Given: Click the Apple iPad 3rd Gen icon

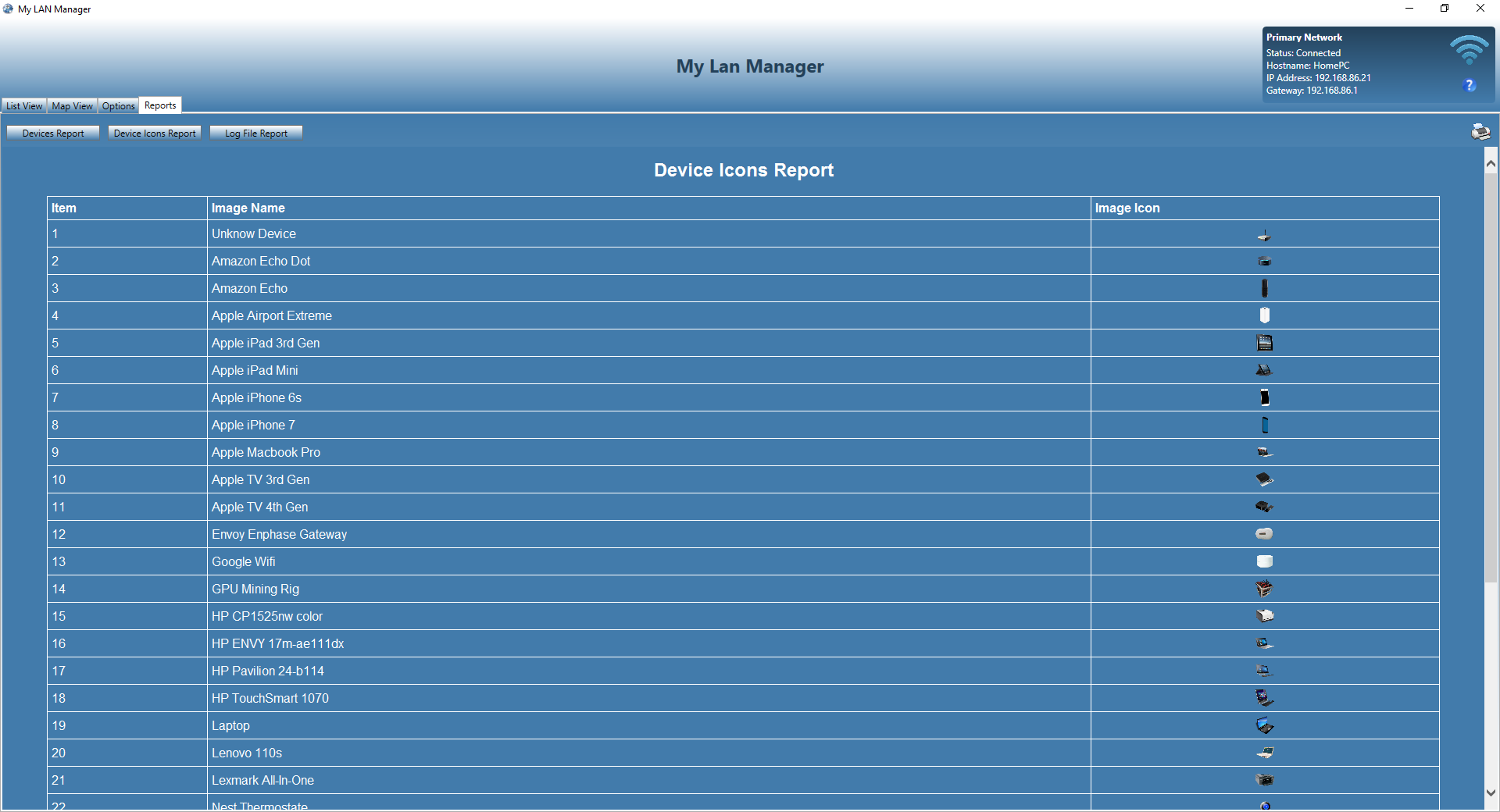Looking at the screenshot, I should (1264, 343).
